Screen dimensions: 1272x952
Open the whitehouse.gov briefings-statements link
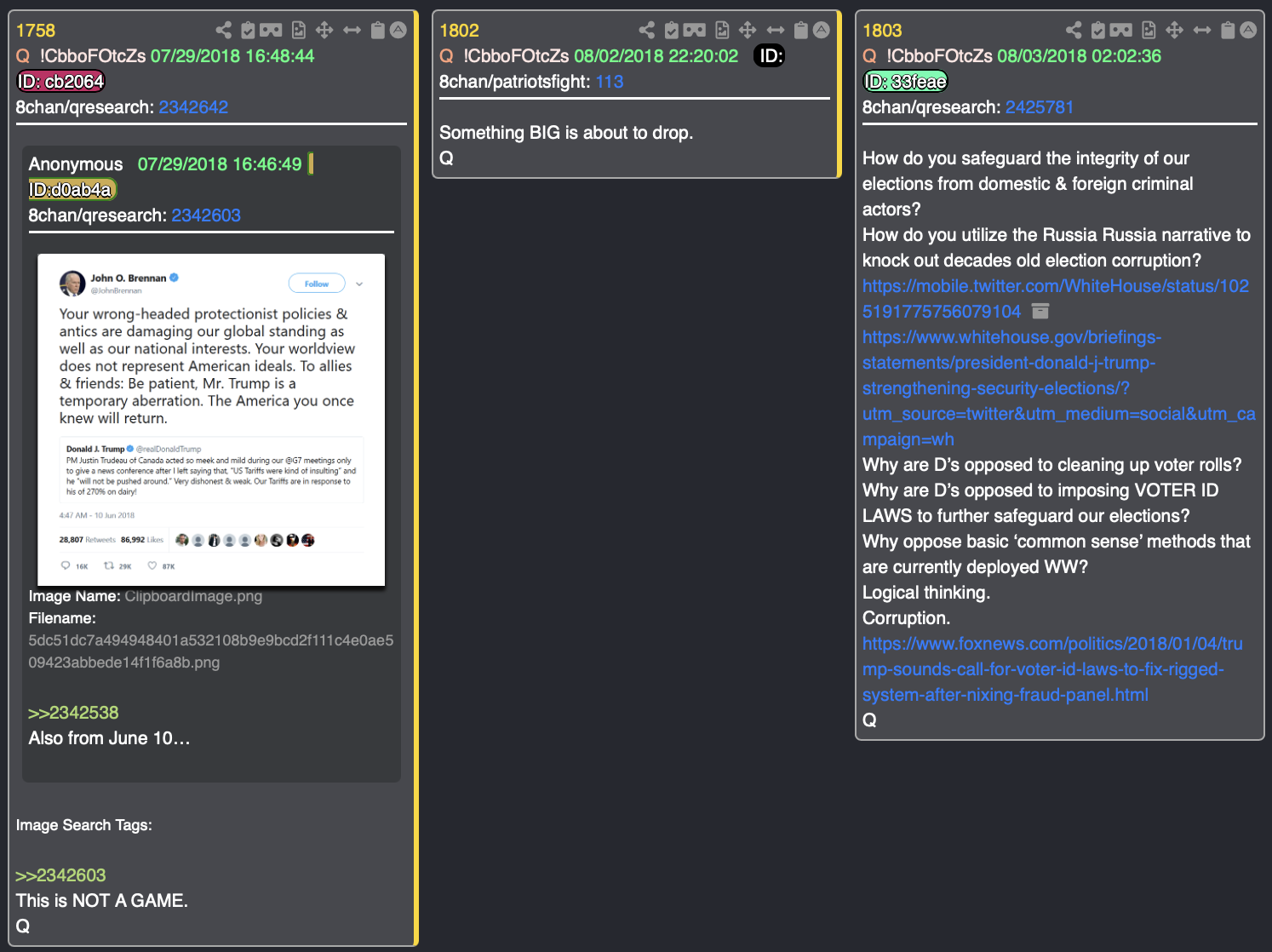(x=1059, y=388)
